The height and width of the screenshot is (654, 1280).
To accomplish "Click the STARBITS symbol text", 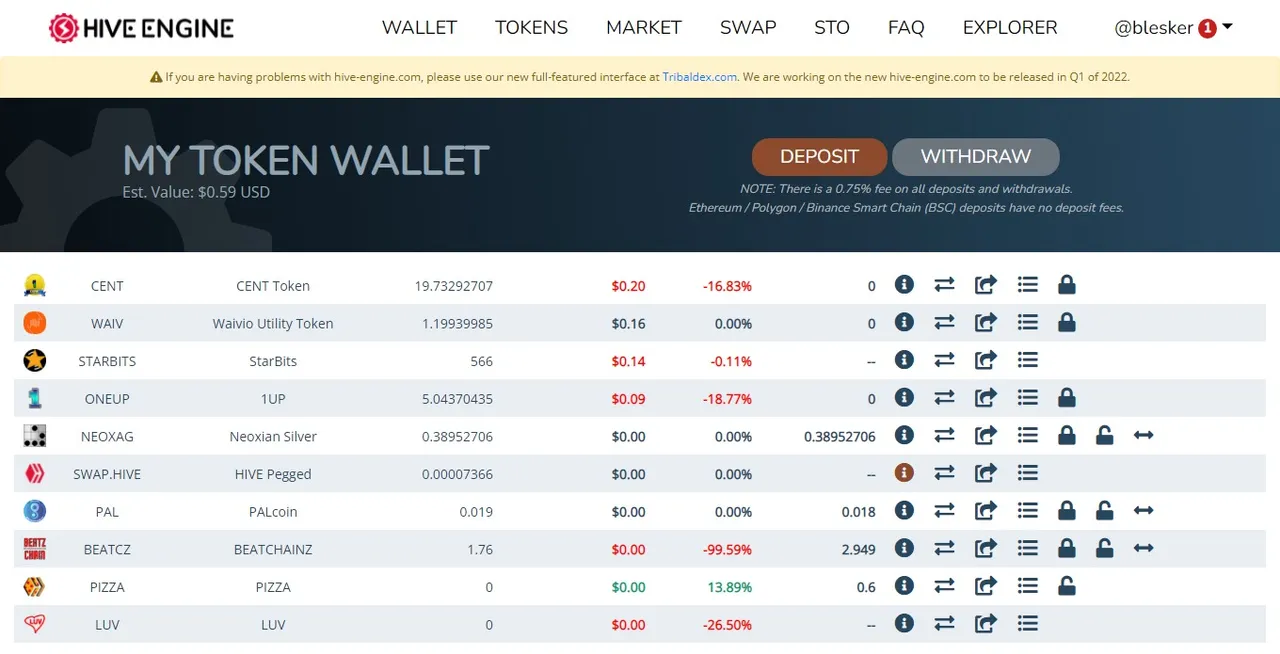I will click(x=107, y=361).
